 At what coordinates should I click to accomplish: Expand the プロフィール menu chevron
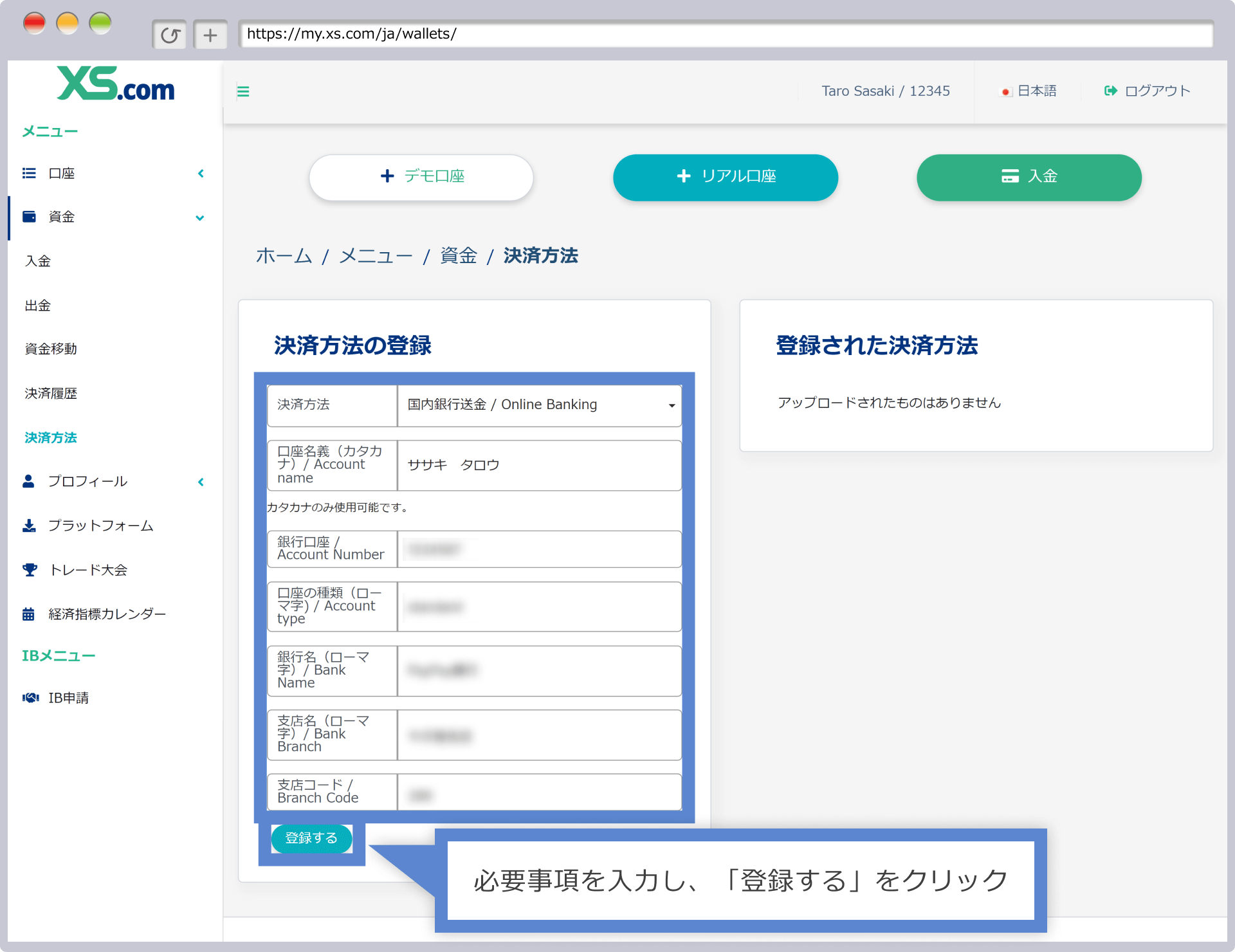(x=201, y=482)
